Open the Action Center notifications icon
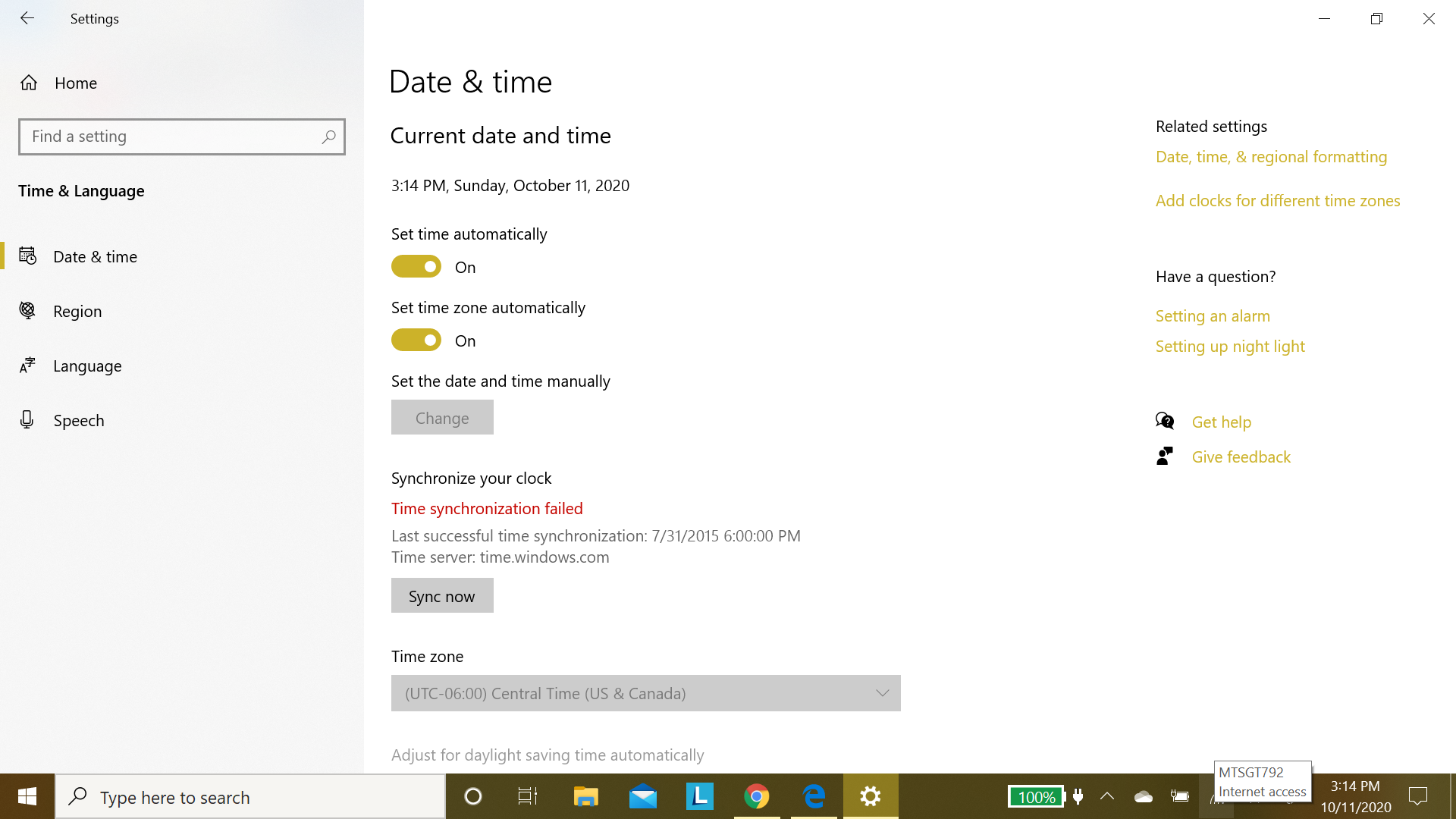1456x819 pixels. click(x=1417, y=796)
